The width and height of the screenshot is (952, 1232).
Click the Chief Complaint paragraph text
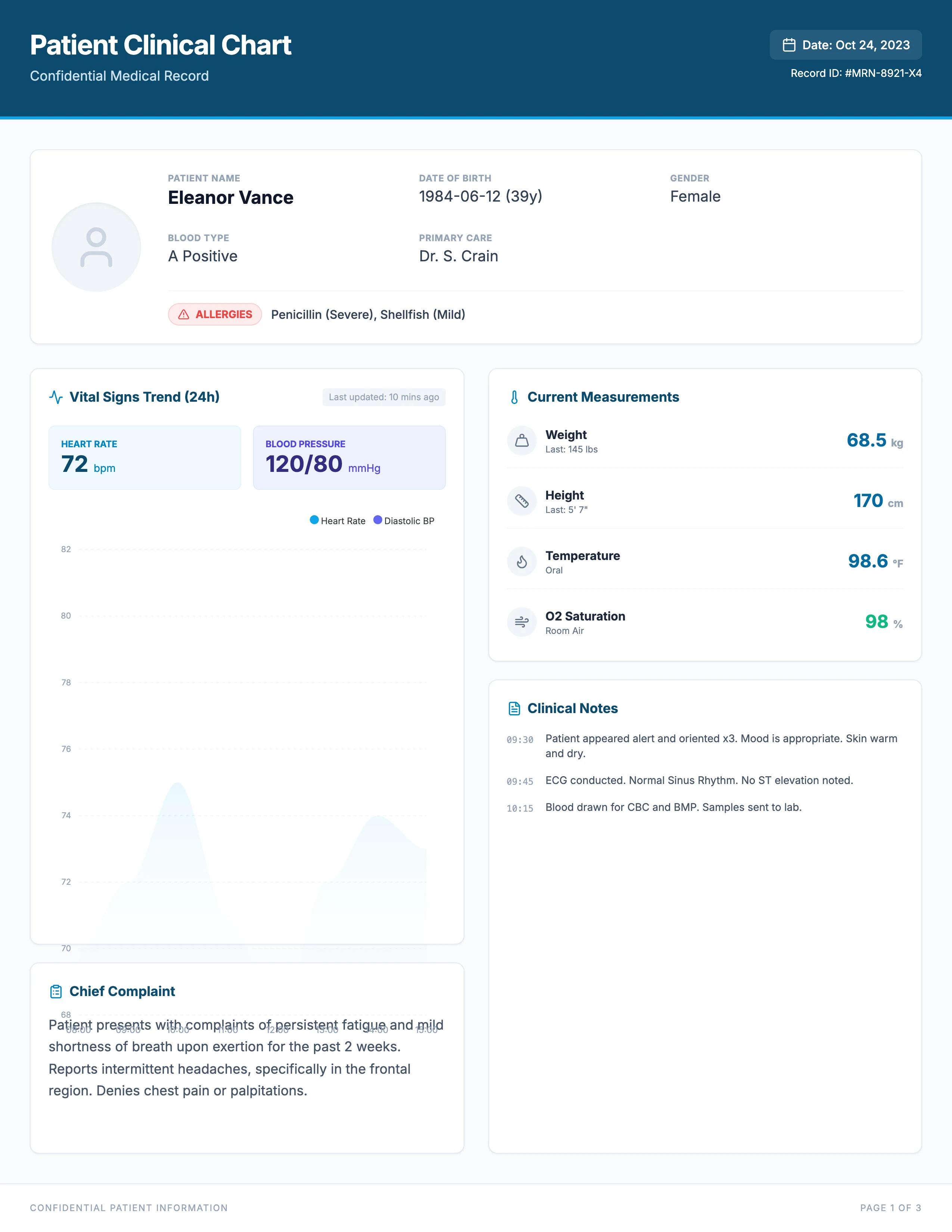coord(246,1058)
